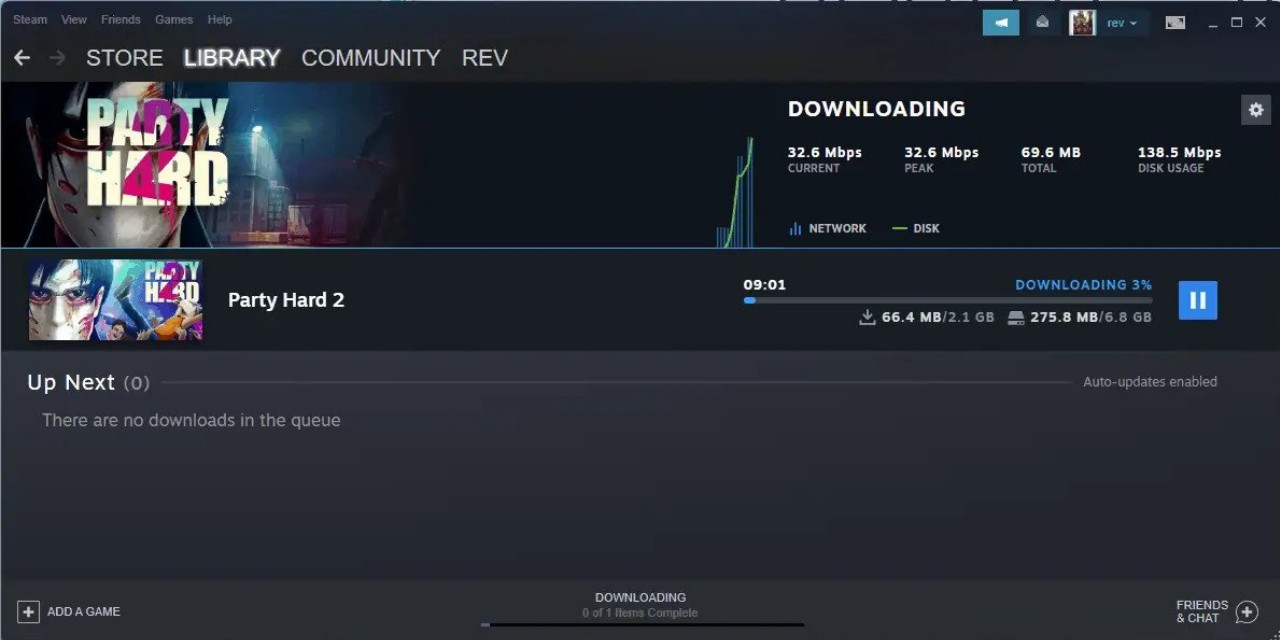1280x640 pixels.
Task: Maximize the Steam window
Action: [x=1237, y=22]
